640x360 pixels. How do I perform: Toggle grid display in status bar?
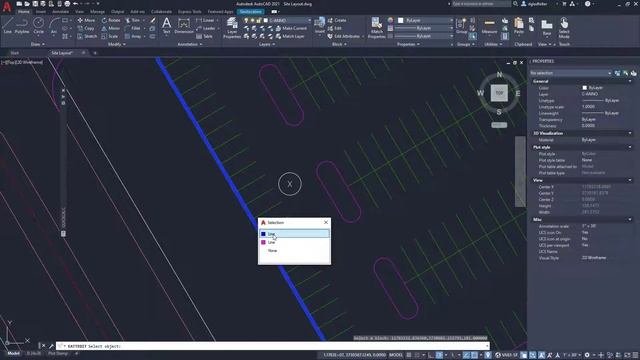click(409, 355)
